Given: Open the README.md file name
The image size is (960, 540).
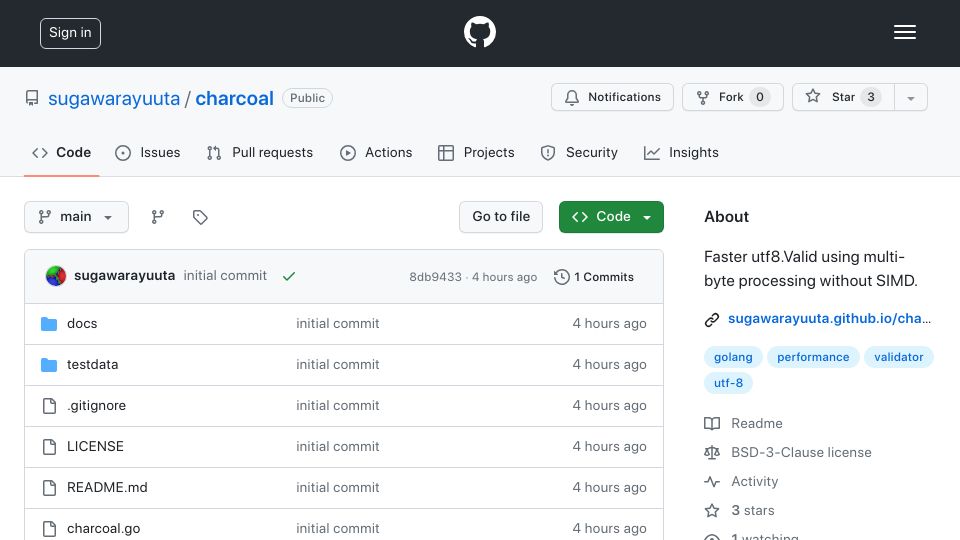Looking at the screenshot, I should point(107,487).
